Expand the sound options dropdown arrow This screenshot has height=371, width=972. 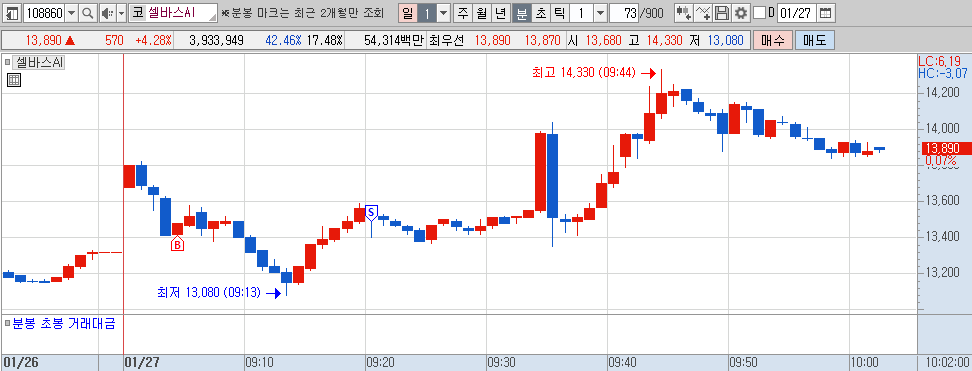tap(122, 12)
